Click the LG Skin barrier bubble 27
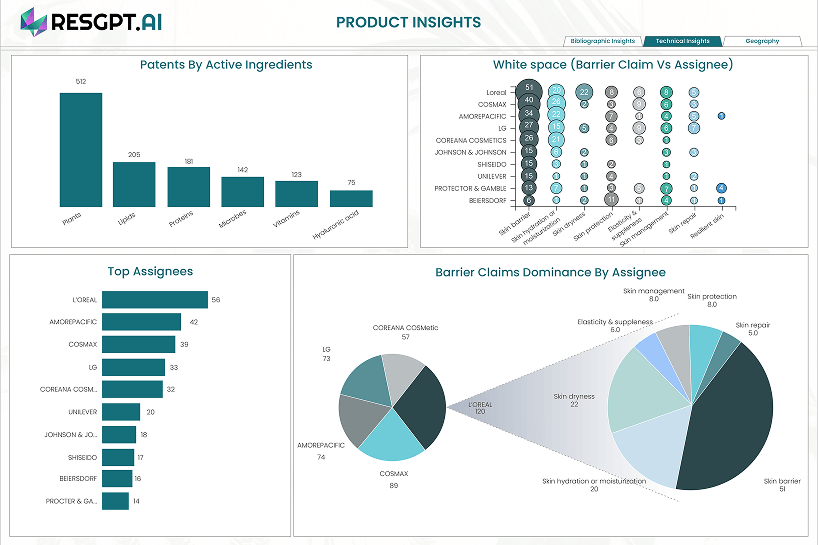 pos(529,126)
